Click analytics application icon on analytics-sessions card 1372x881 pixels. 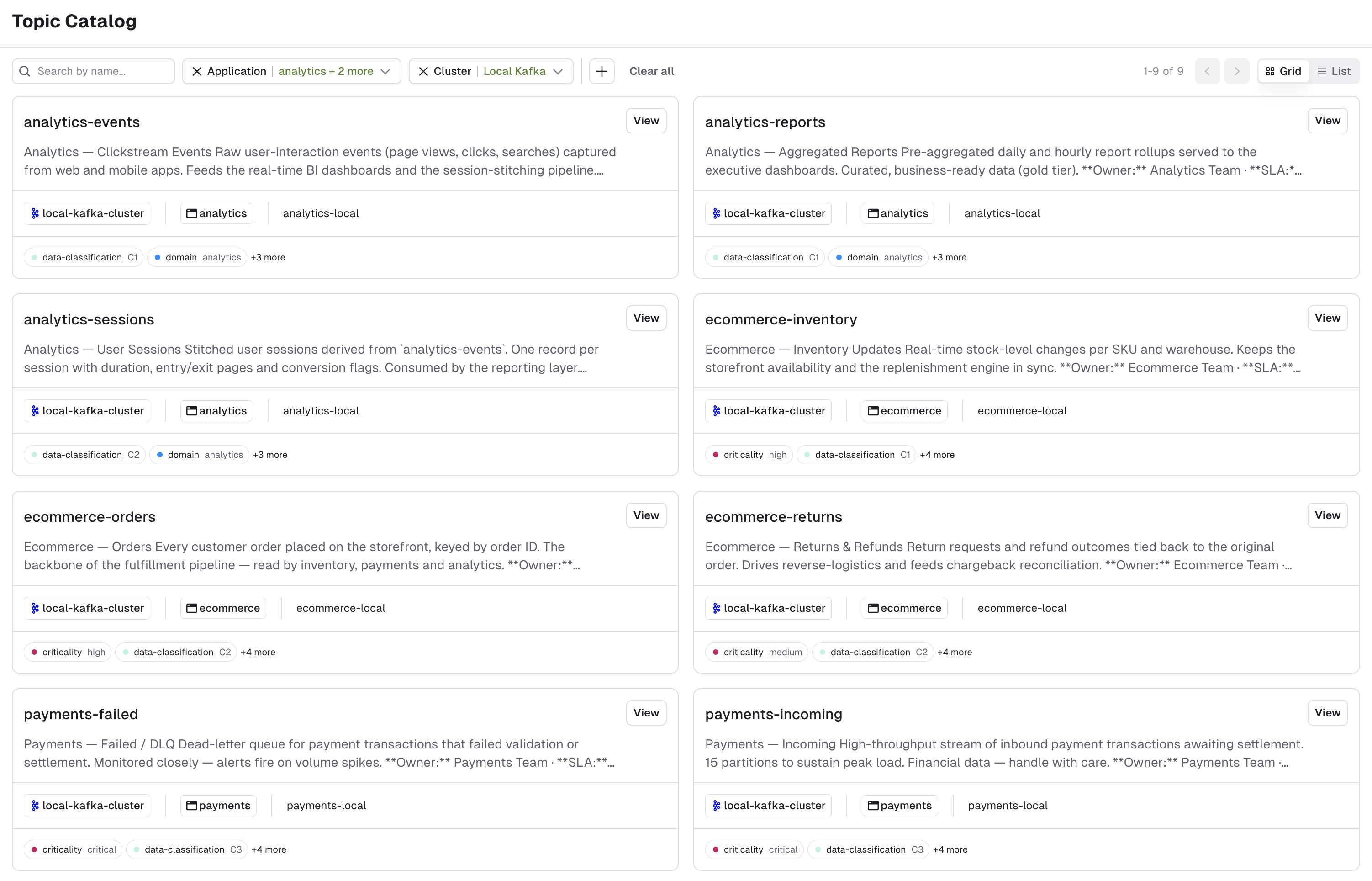(x=191, y=411)
